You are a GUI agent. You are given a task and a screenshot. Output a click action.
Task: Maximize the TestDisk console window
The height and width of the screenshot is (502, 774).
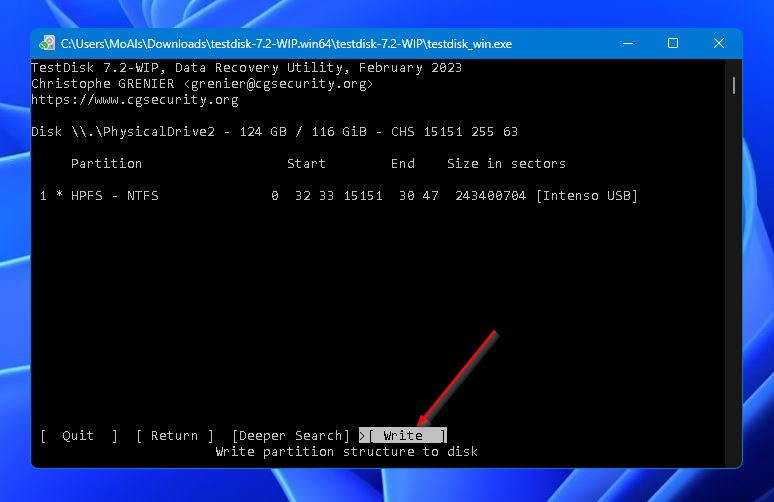(673, 43)
